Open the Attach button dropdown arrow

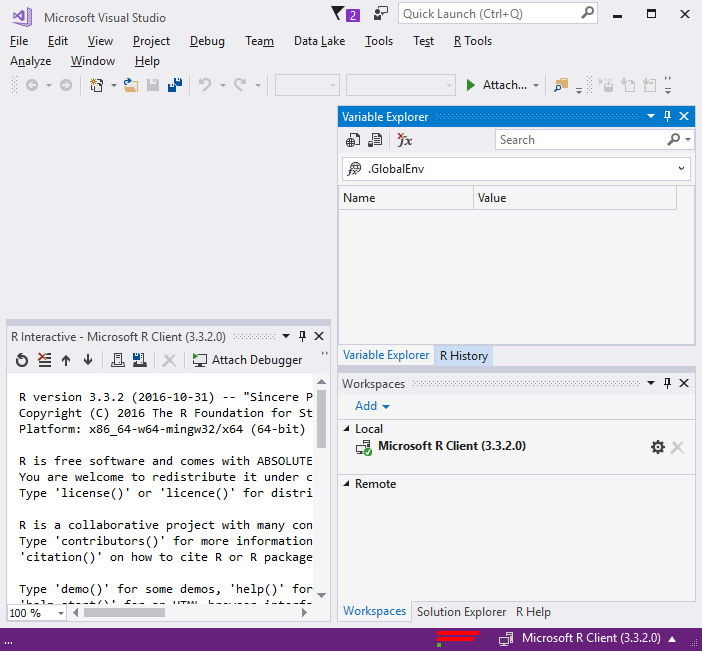536,85
